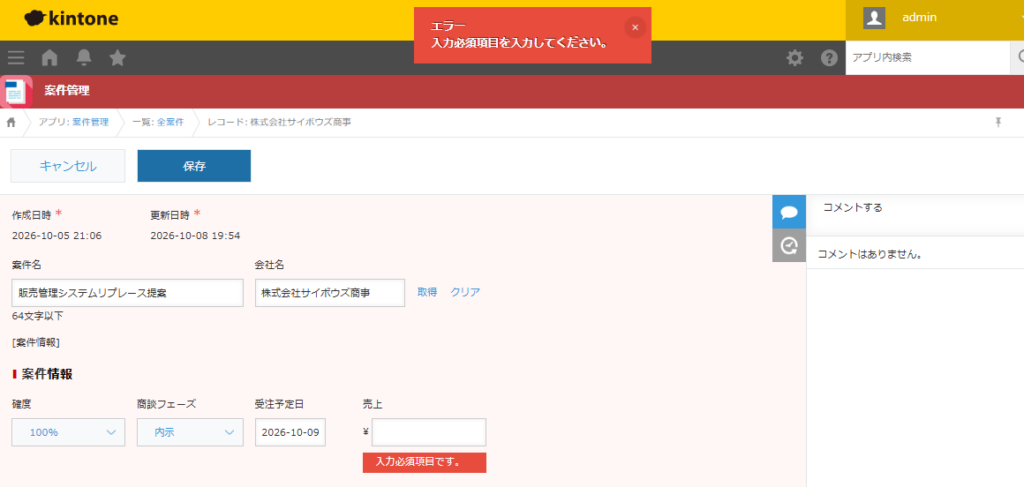Click the search magnifier icon
This screenshot has width=1024, height=487.
point(1019,58)
